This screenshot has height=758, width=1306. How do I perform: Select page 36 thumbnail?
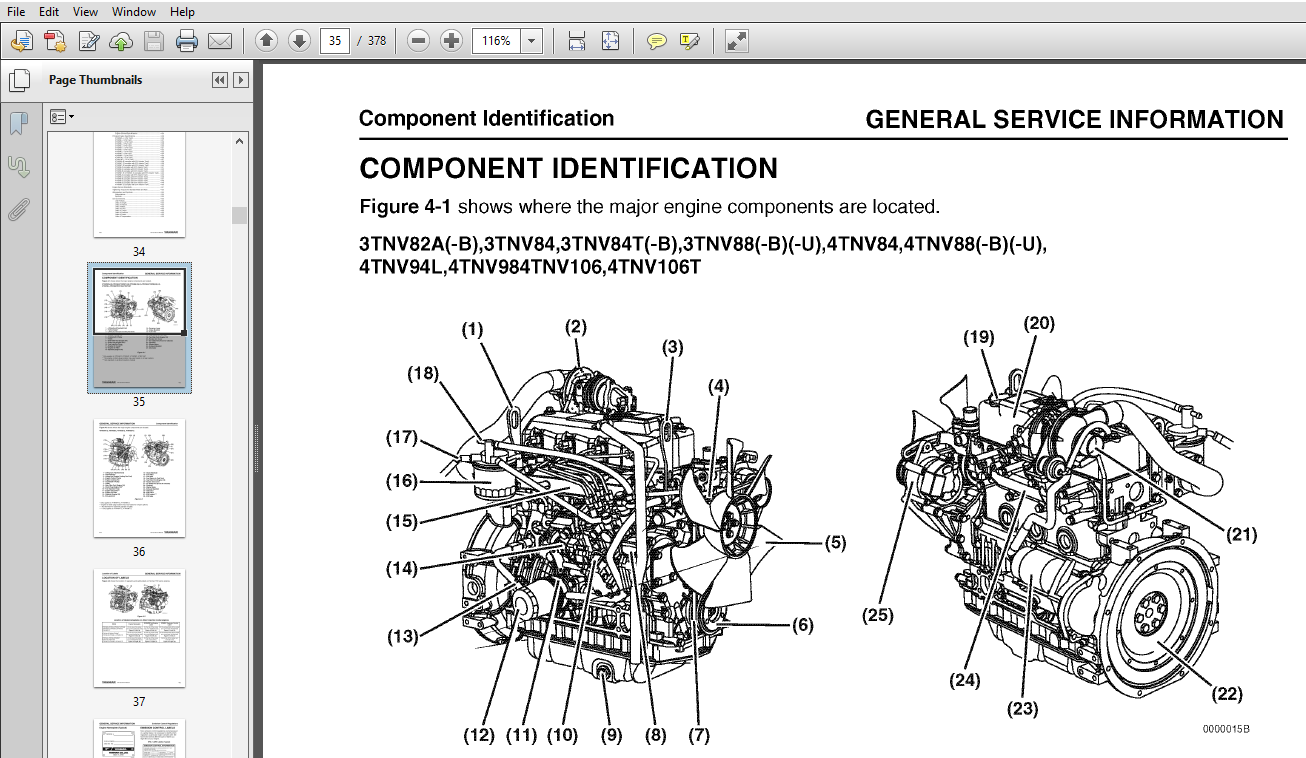(x=139, y=478)
